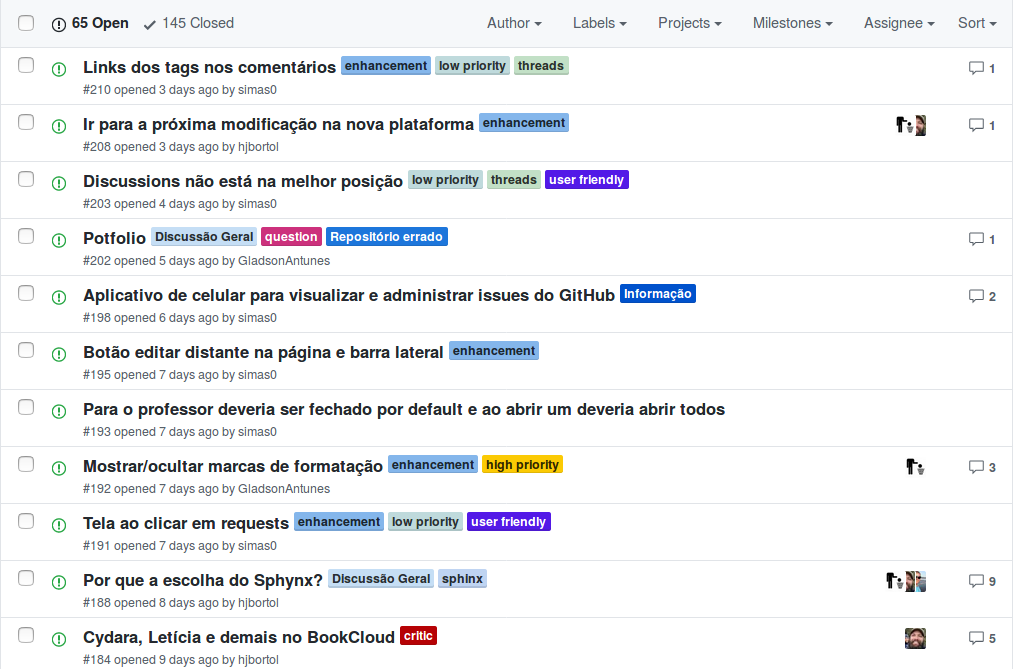The width and height of the screenshot is (1014, 669).
Task: Open comments for Mostrar/ocultar marcas issue
Action: [x=982, y=467]
